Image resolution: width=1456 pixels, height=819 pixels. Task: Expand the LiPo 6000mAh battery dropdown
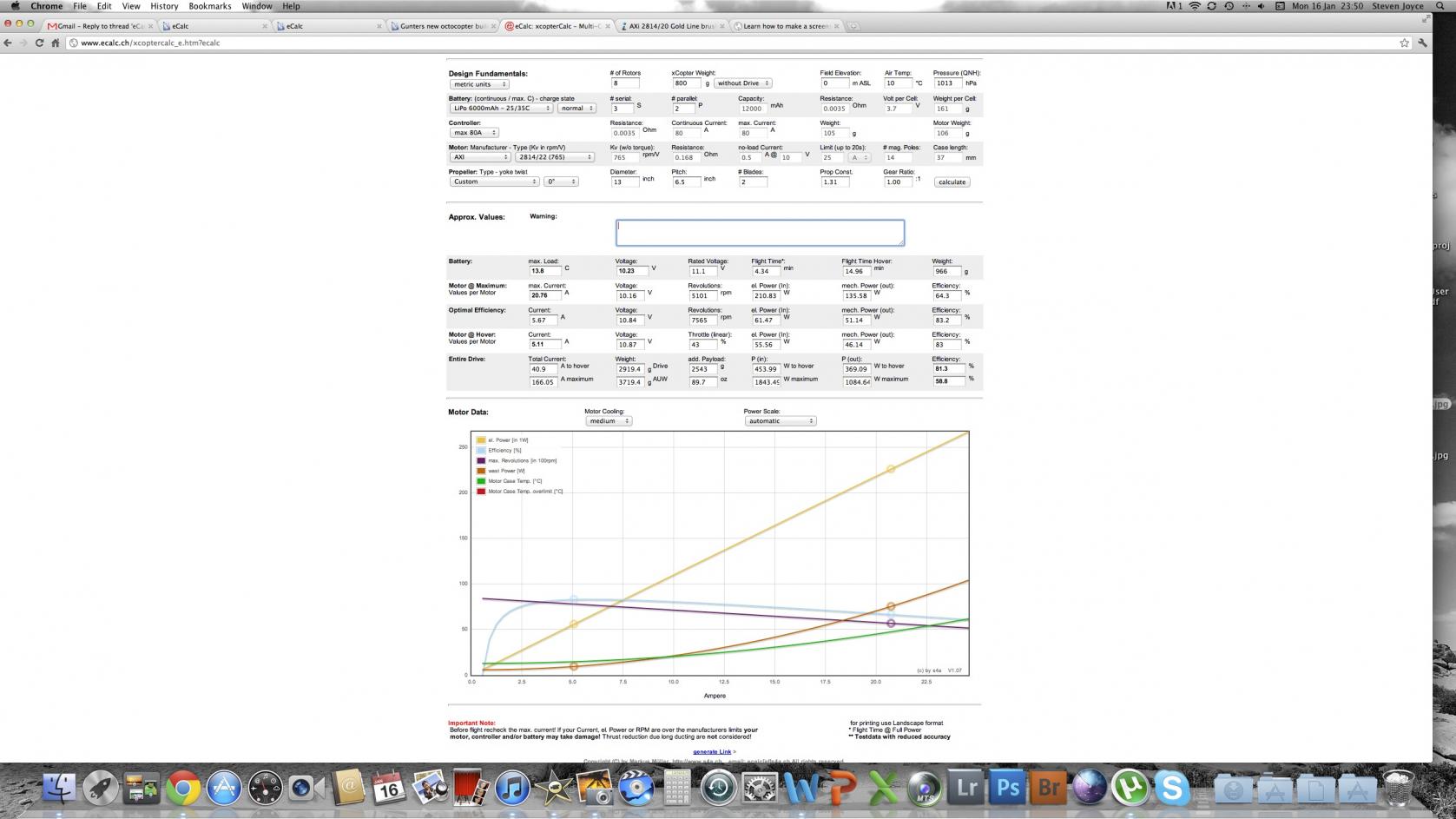point(501,109)
